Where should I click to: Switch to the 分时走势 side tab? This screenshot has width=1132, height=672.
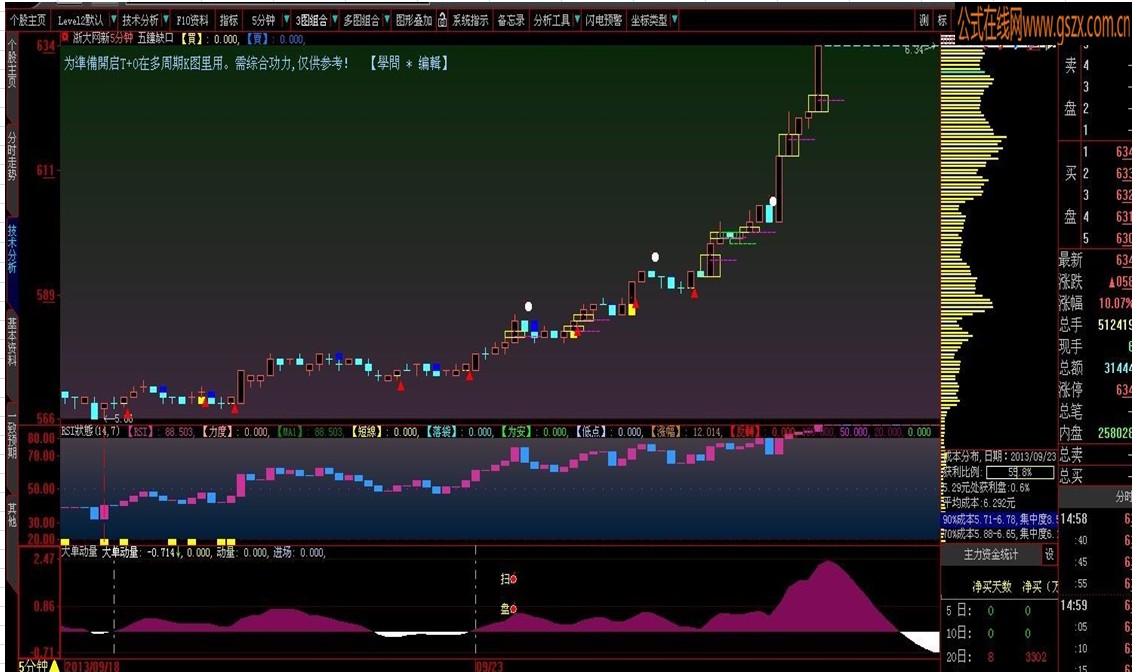[12, 155]
